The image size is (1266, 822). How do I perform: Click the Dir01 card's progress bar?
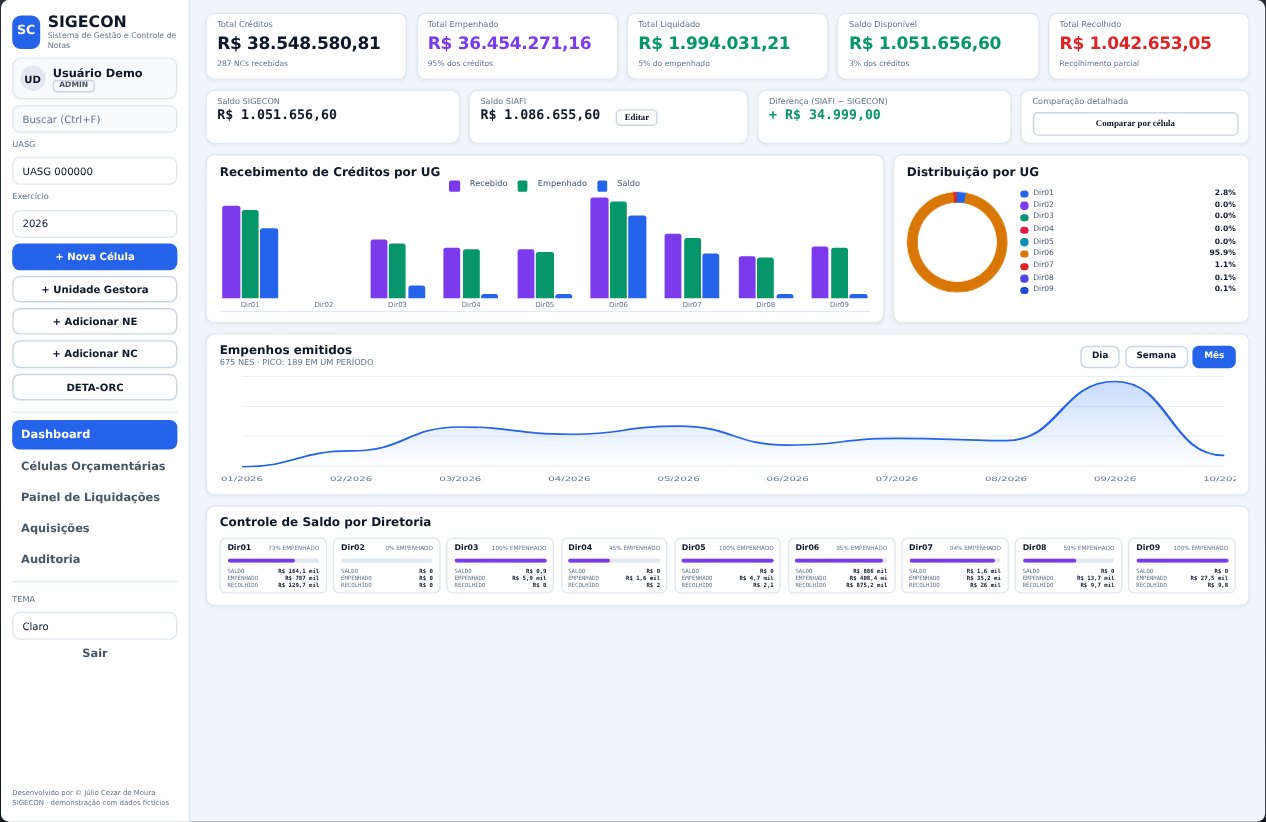(274, 560)
